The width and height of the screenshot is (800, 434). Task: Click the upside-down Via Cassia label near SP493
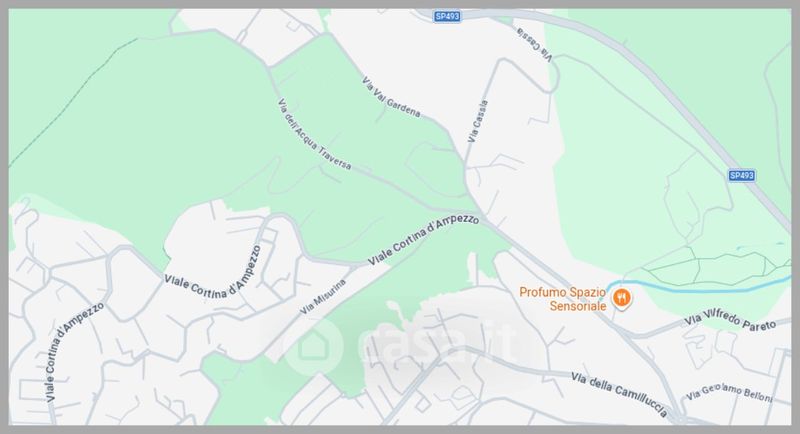click(535, 45)
